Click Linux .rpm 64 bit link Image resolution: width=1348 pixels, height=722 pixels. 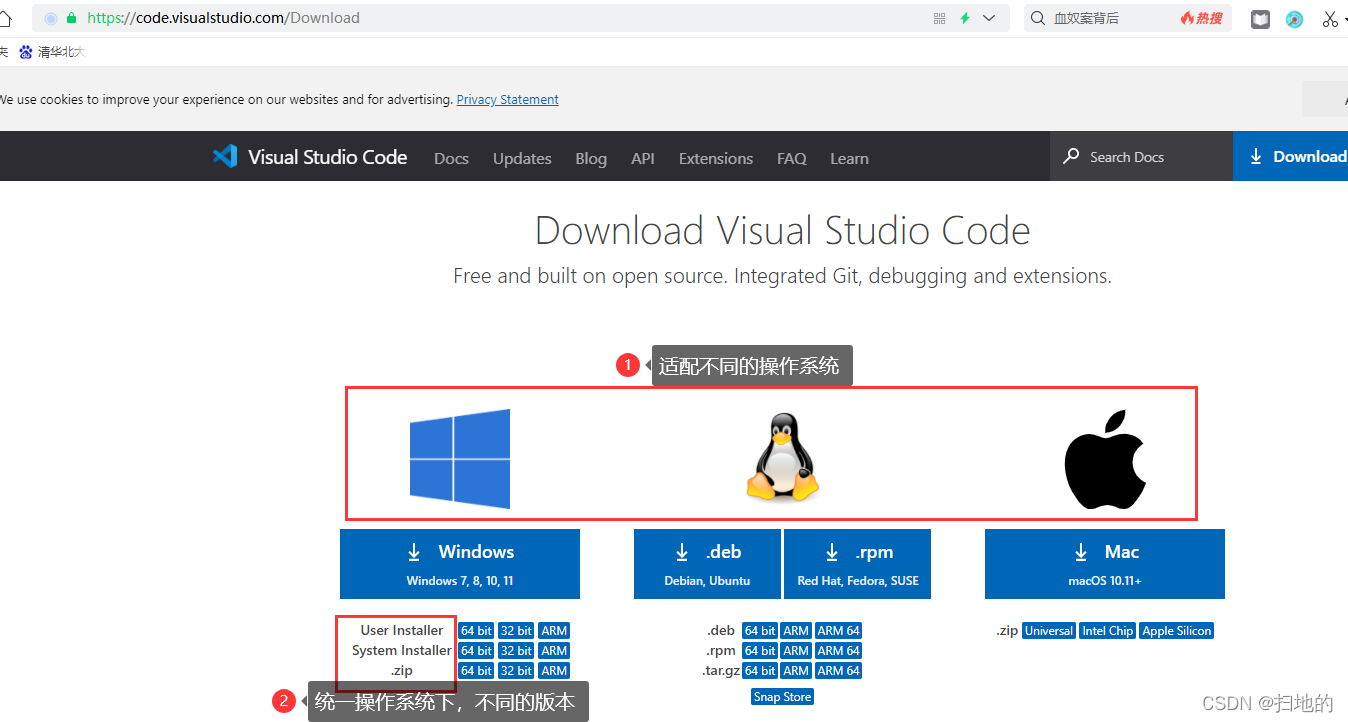[x=760, y=651]
